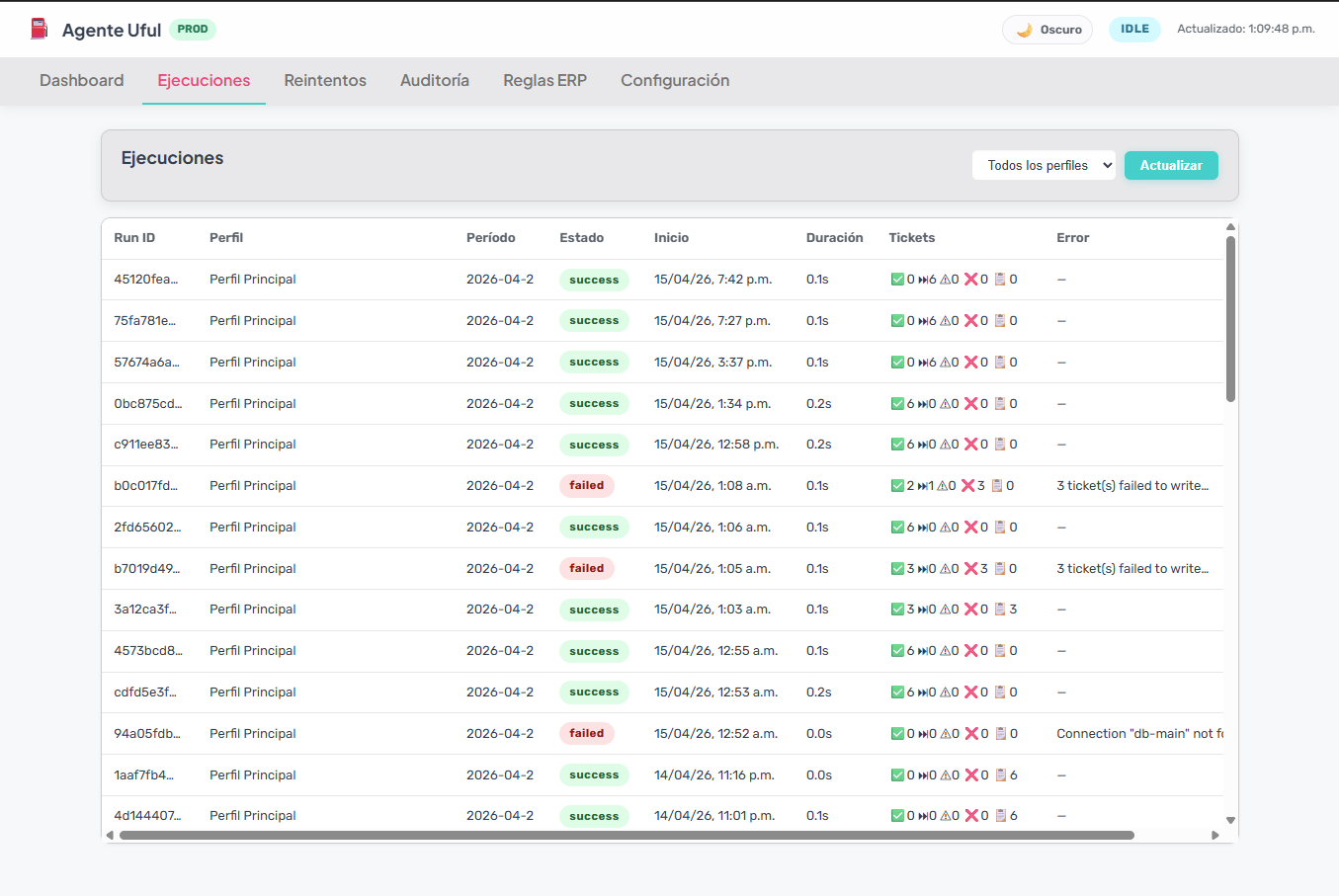Image resolution: width=1339 pixels, height=896 pixels.
Task: Open the Reglas ERP tab
Action: tap(544, 81)
